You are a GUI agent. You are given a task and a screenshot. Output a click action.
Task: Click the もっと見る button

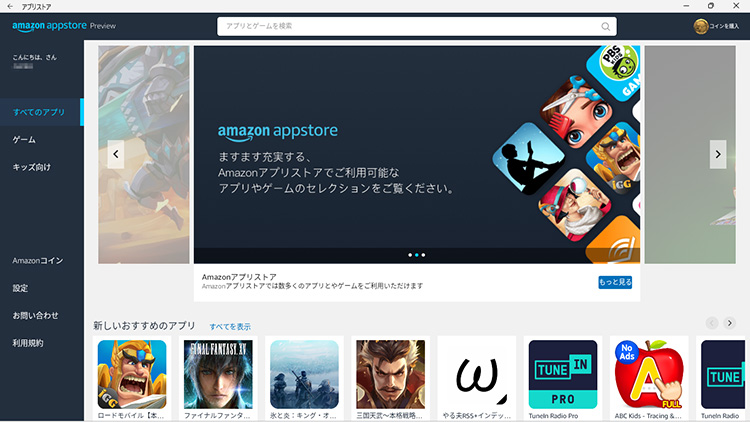[x=615, y=282]
